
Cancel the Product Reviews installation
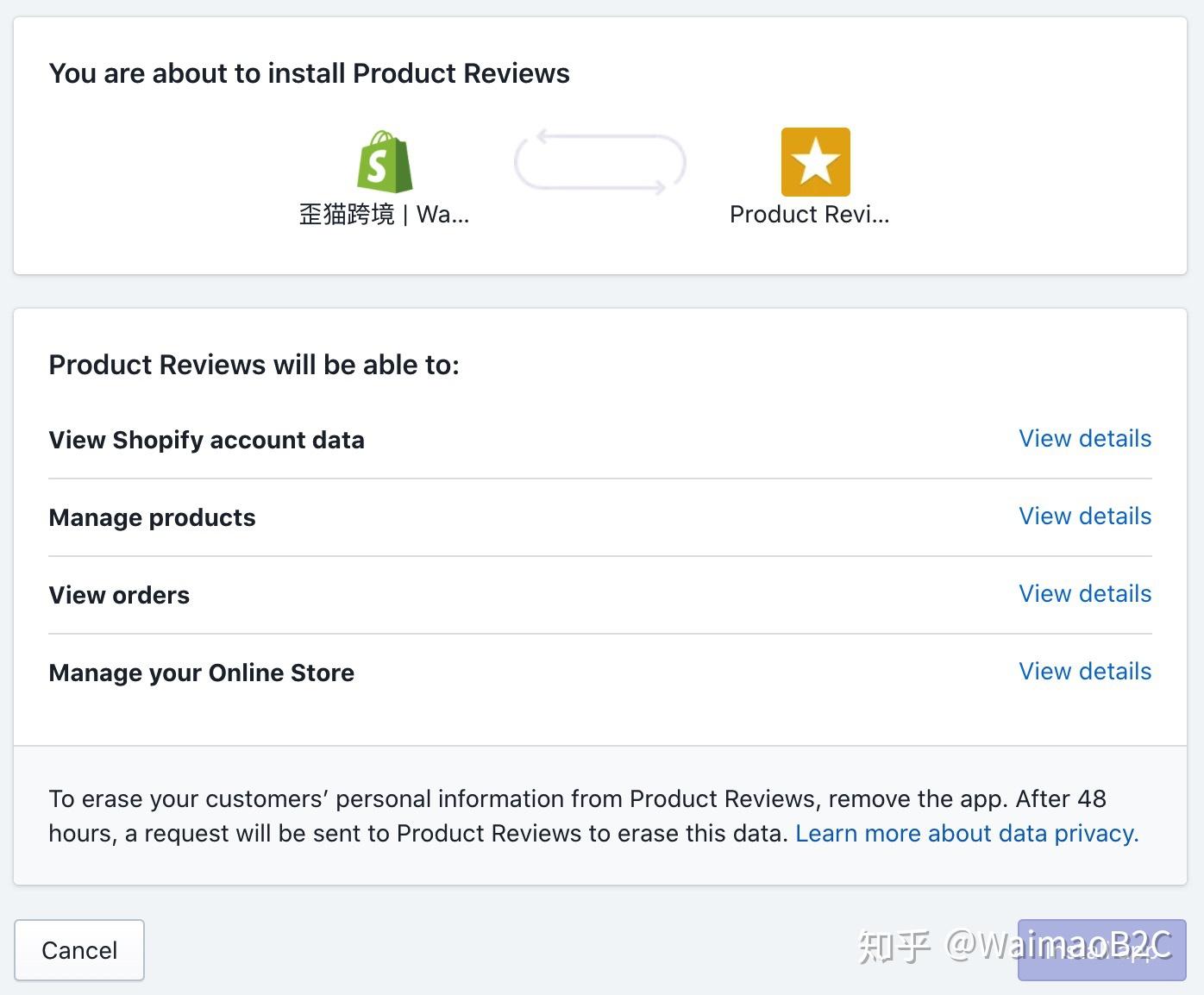click(79, 949)
